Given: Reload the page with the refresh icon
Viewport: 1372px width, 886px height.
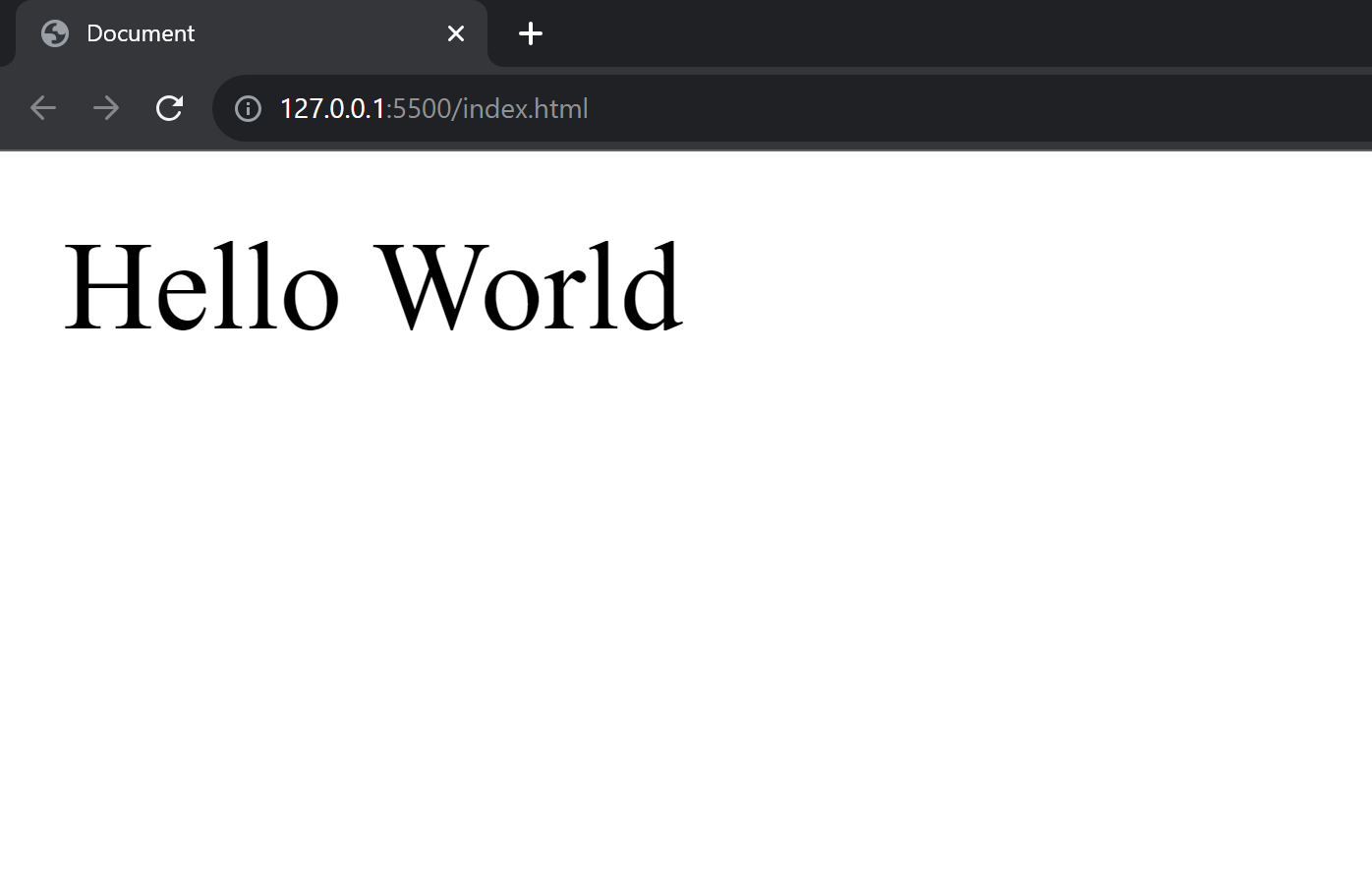Looking at the screenshot, I should (x=169, y=108).
